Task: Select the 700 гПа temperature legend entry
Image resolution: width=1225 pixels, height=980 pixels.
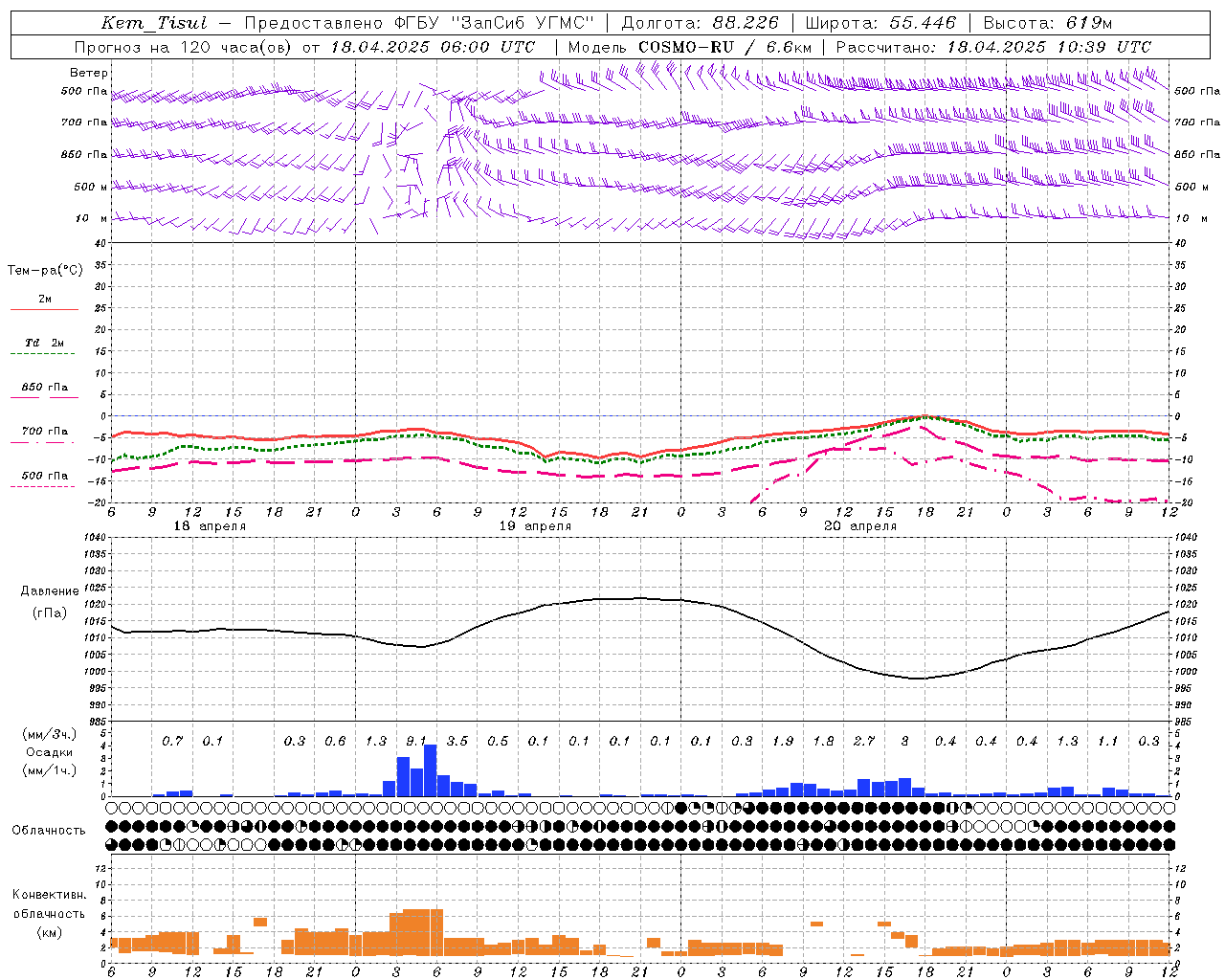Action: coord(45,432)
